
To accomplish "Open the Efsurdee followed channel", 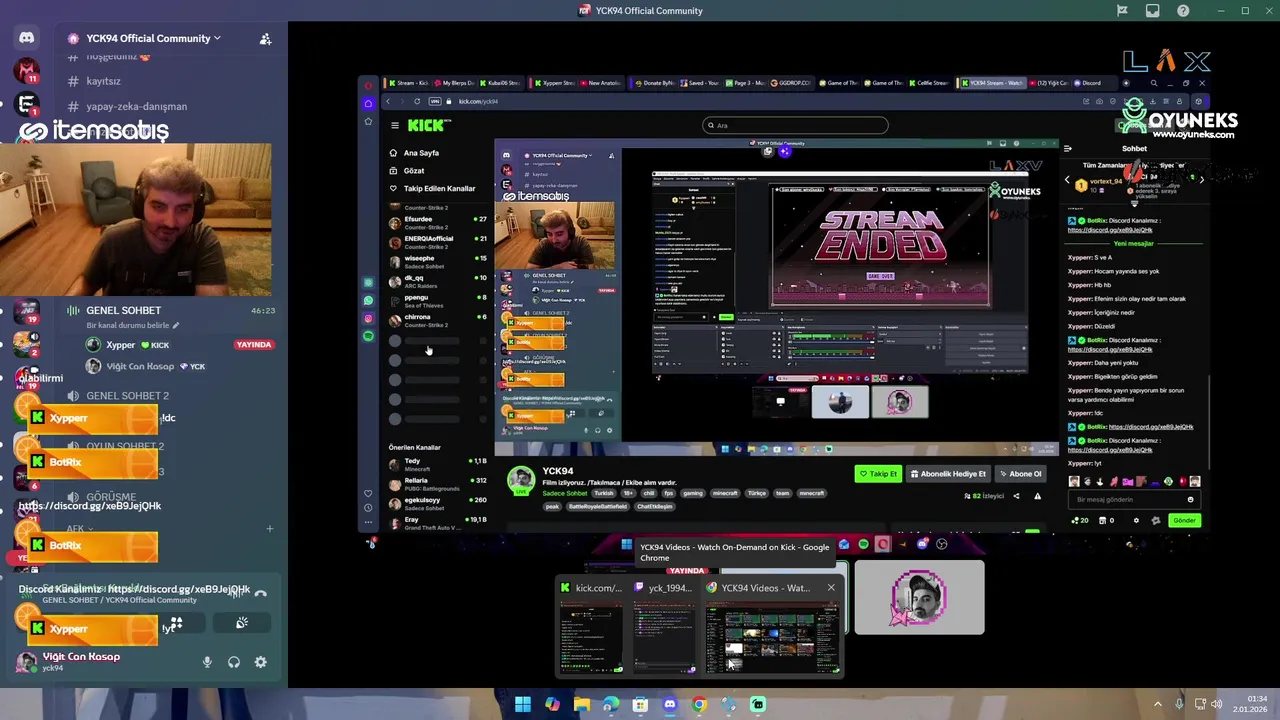I will point(437,222).
